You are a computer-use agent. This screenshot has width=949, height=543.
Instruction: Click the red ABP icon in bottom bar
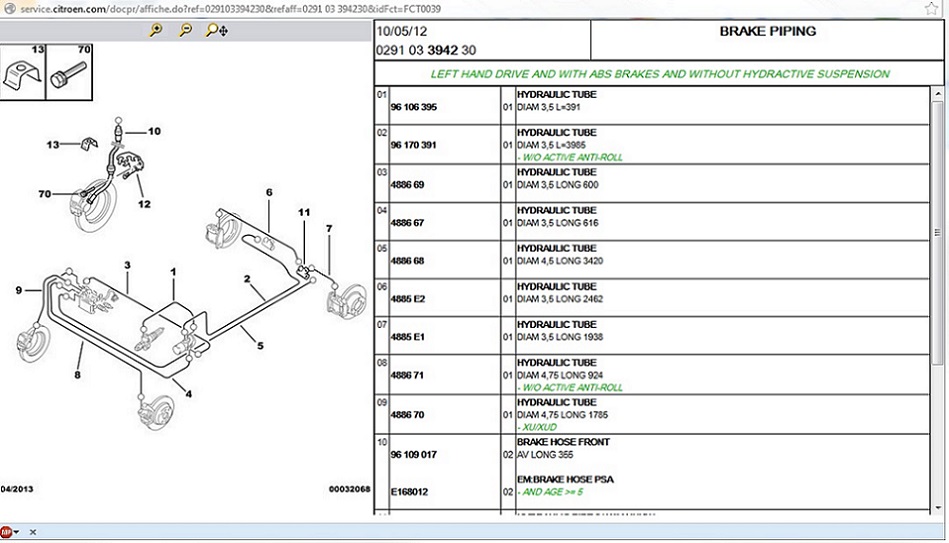pyautogui.click(x=8, y=532)
